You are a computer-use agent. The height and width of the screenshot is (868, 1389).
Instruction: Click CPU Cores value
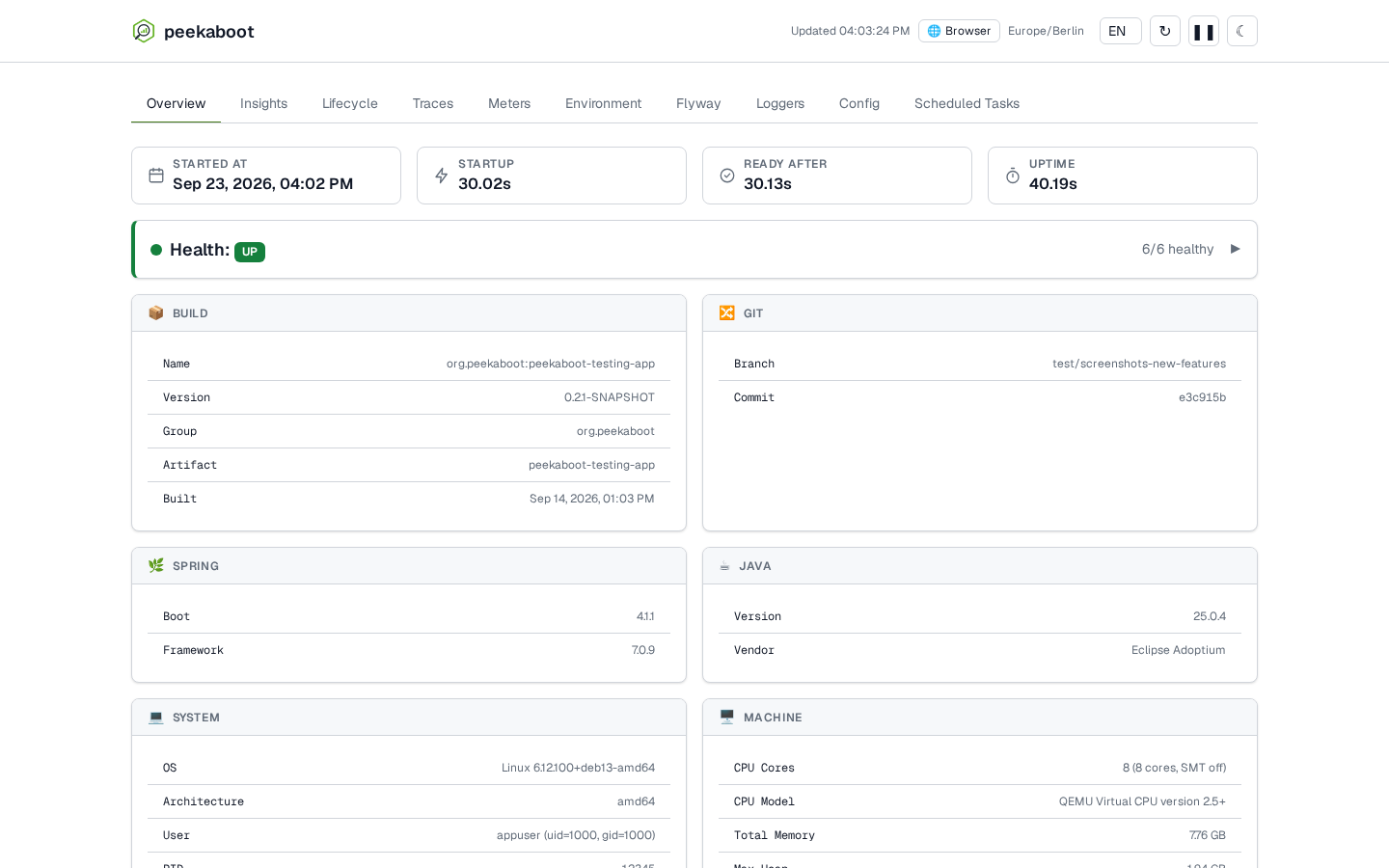pyautogui.click(x=1174, y=768)
